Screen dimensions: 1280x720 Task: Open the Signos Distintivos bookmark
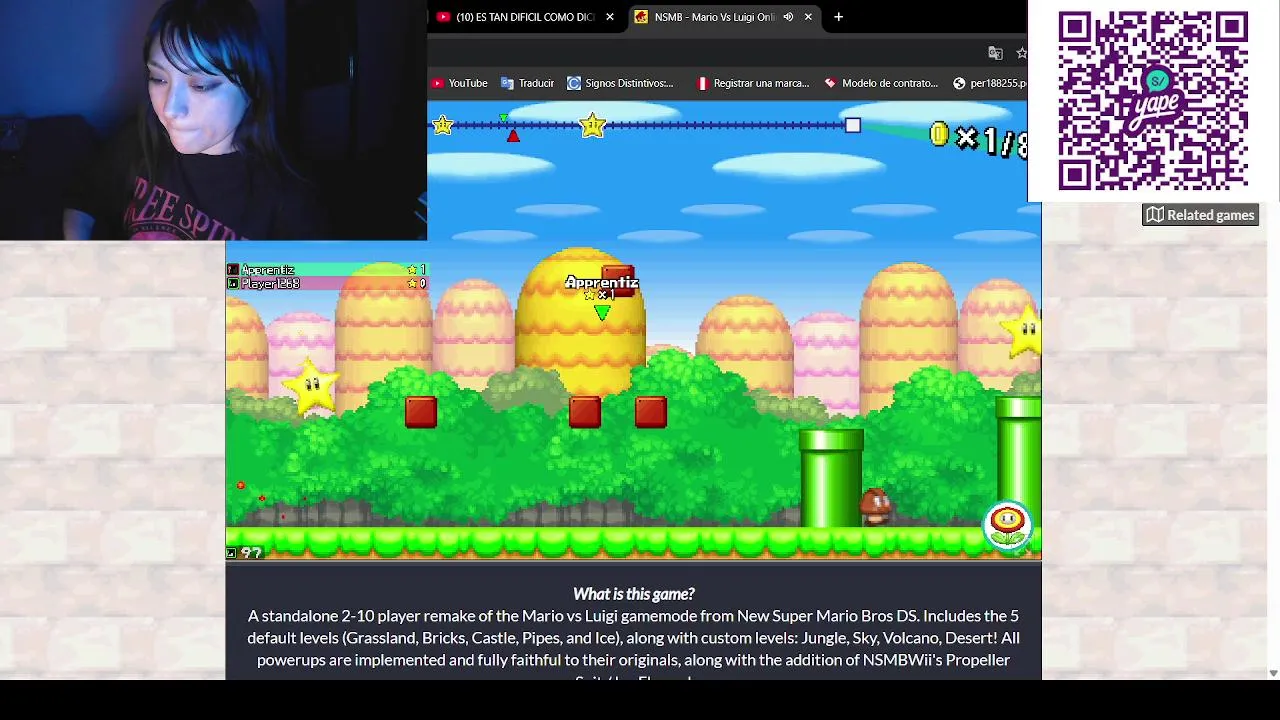point(620,83)
